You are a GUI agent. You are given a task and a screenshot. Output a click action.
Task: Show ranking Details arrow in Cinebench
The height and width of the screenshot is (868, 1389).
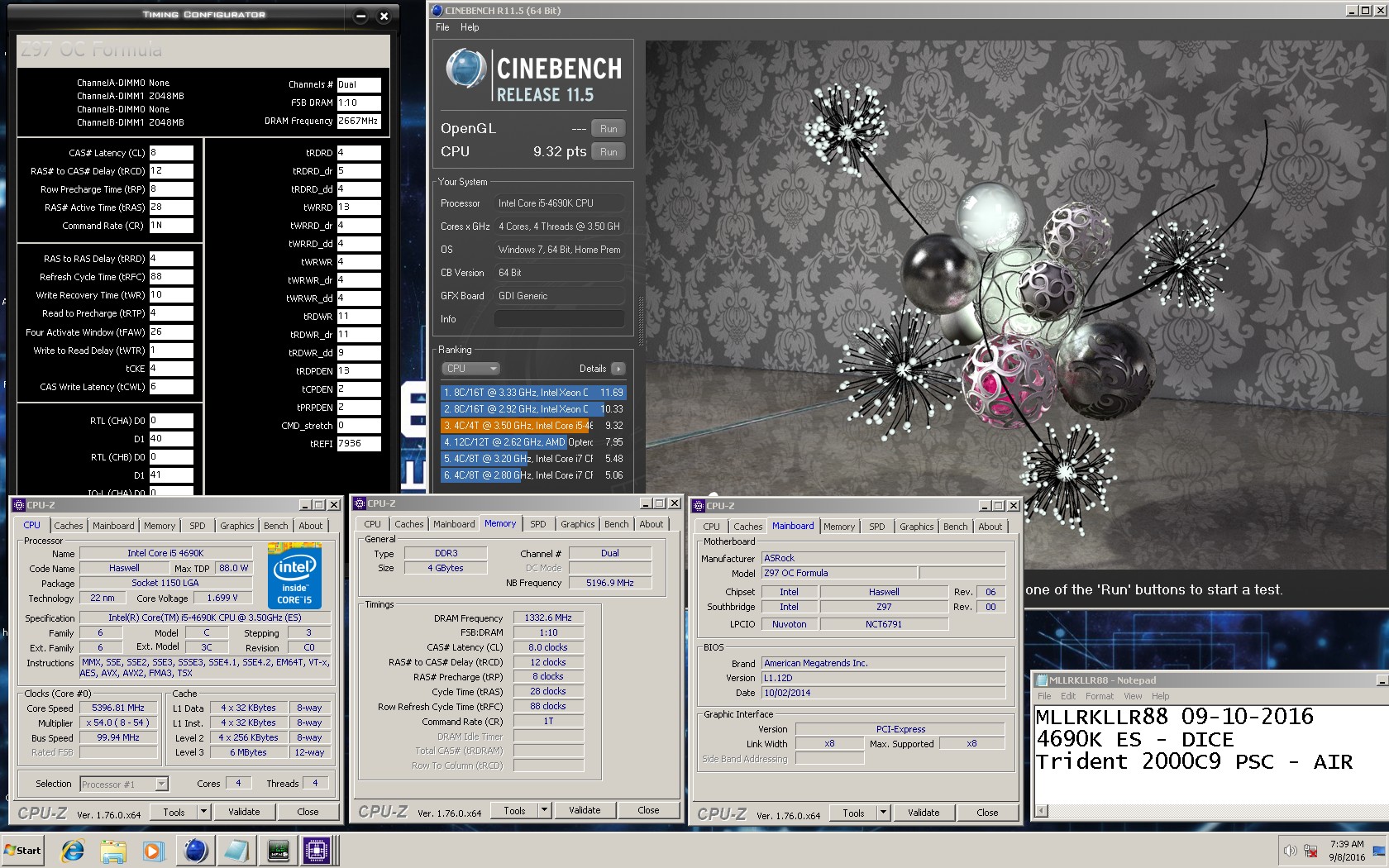pyautogui.click(x=618, y=369)
